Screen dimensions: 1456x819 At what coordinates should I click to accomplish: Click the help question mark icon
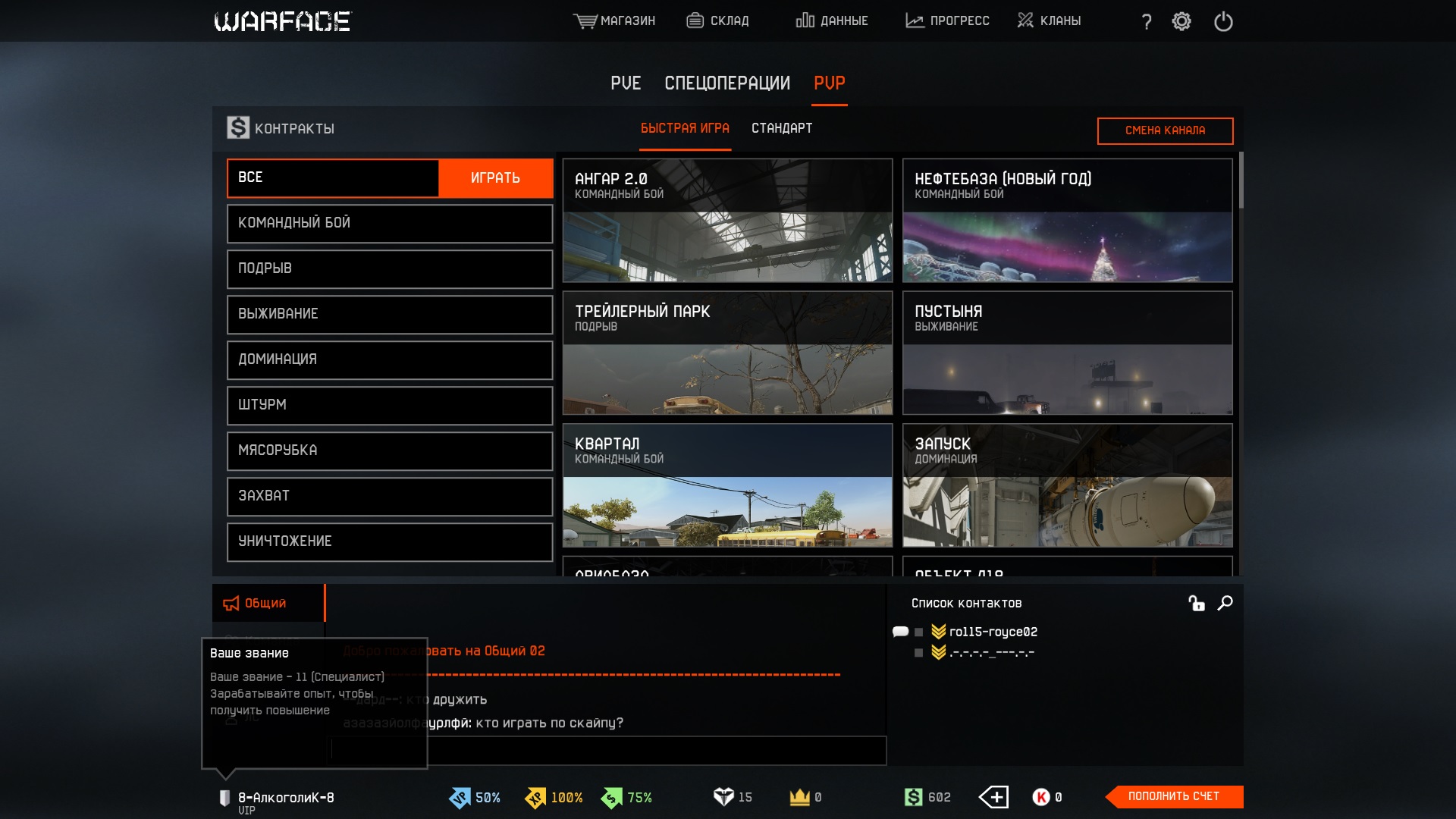[1147, 21]
